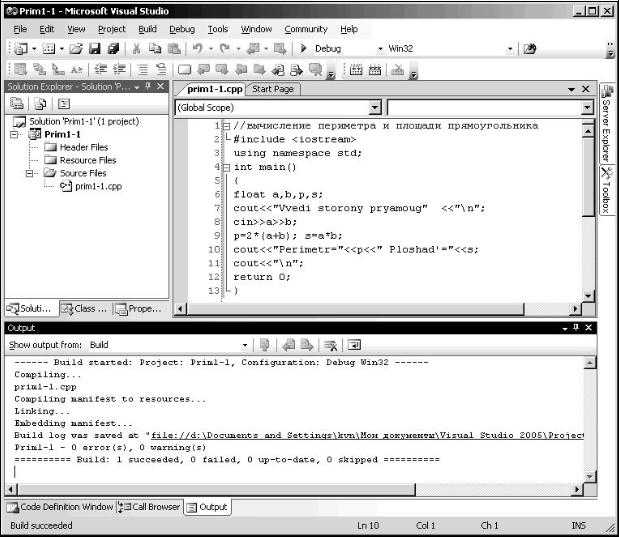Screen dimensions: 619x537
Task: Open the build log file link
Action: coord(367,436)
